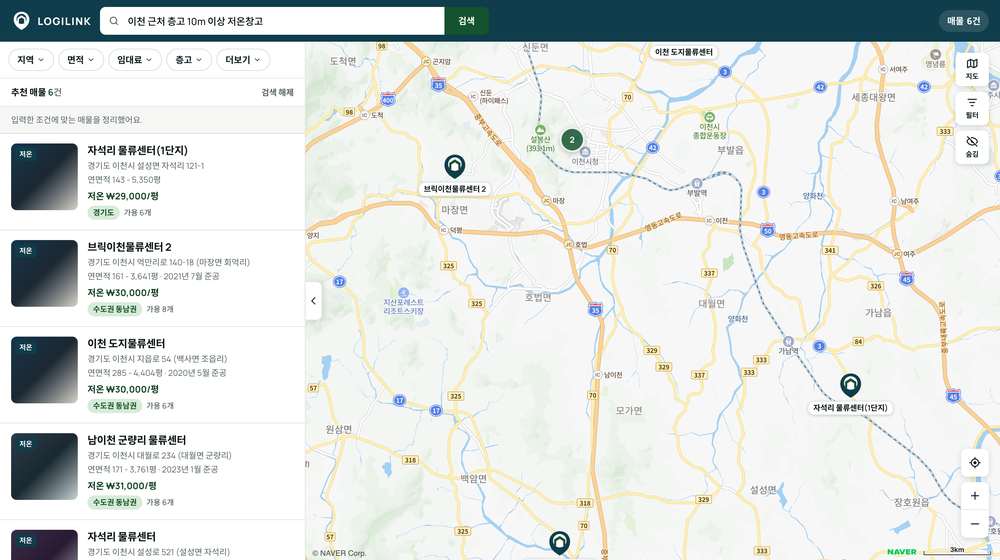Click the 경기도 tag on first listing

pos(103,212)
